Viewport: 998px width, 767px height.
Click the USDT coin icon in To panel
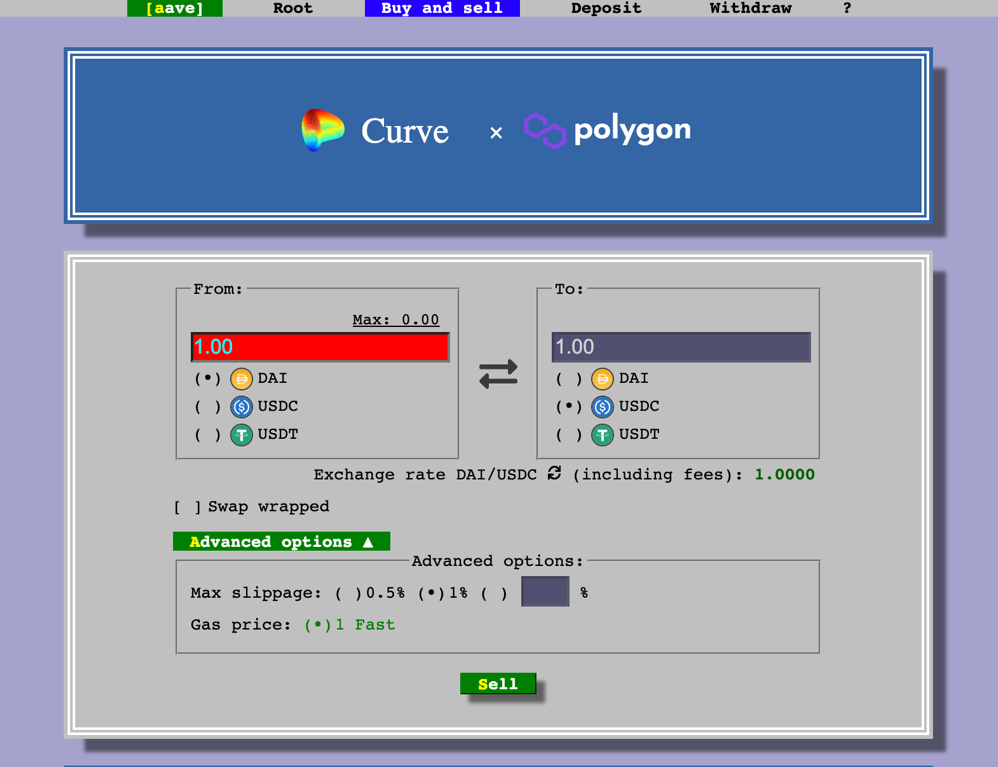pos(602,434)
